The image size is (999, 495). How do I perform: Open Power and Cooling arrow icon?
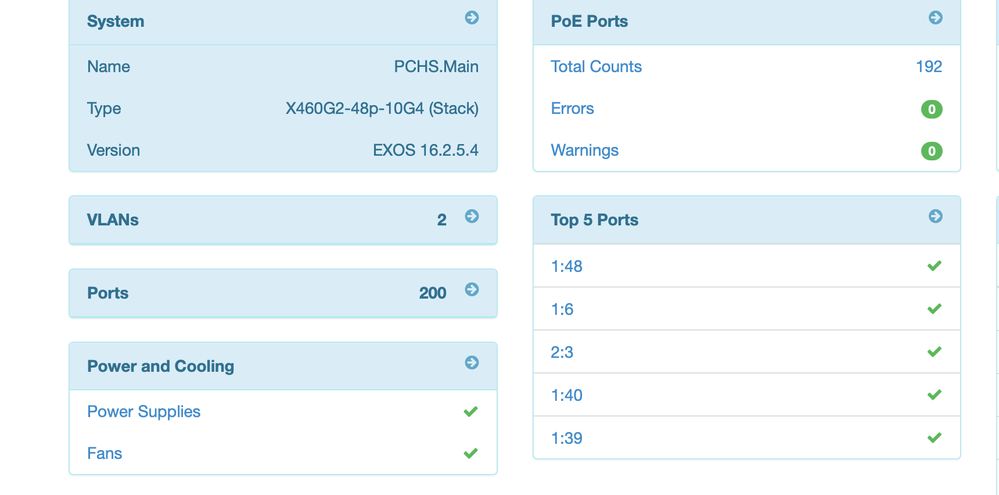472,363
